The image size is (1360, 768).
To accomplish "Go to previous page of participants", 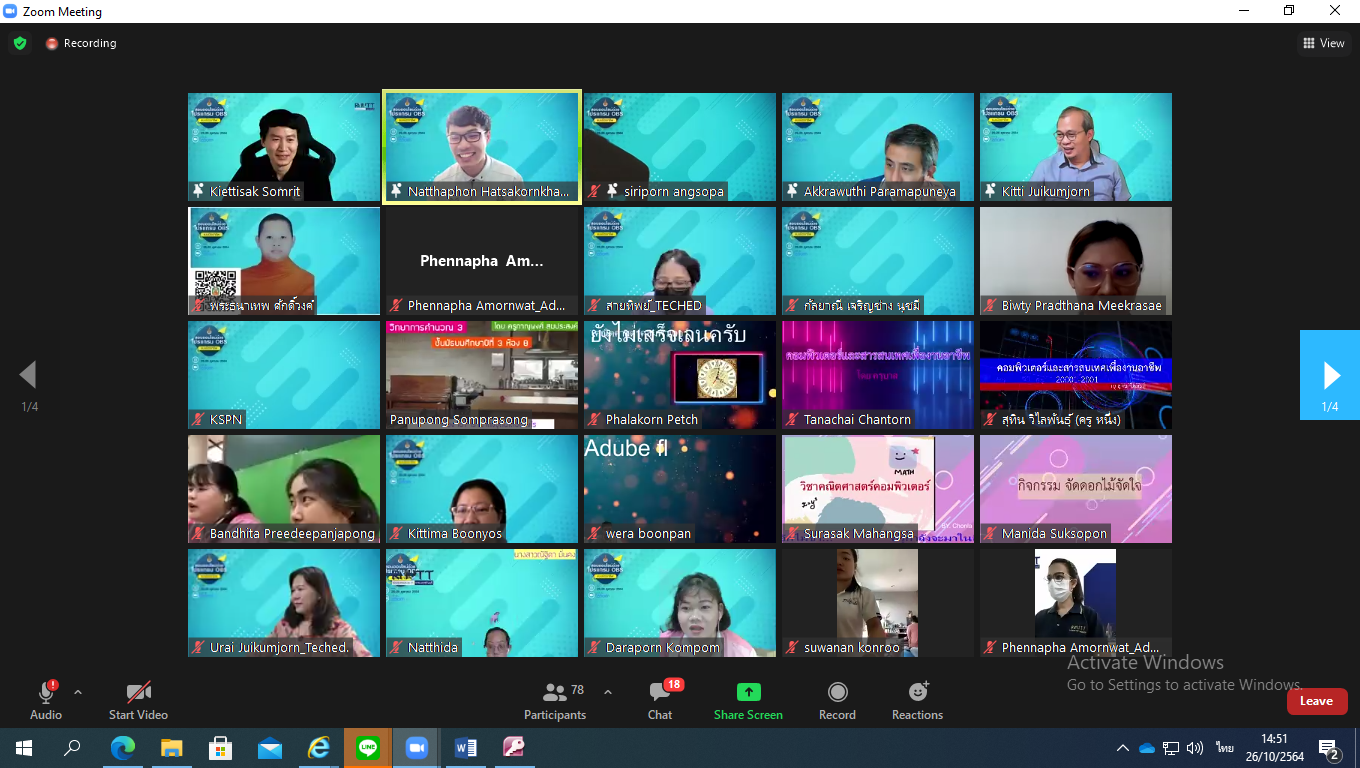I will click(x=28, y=375).
